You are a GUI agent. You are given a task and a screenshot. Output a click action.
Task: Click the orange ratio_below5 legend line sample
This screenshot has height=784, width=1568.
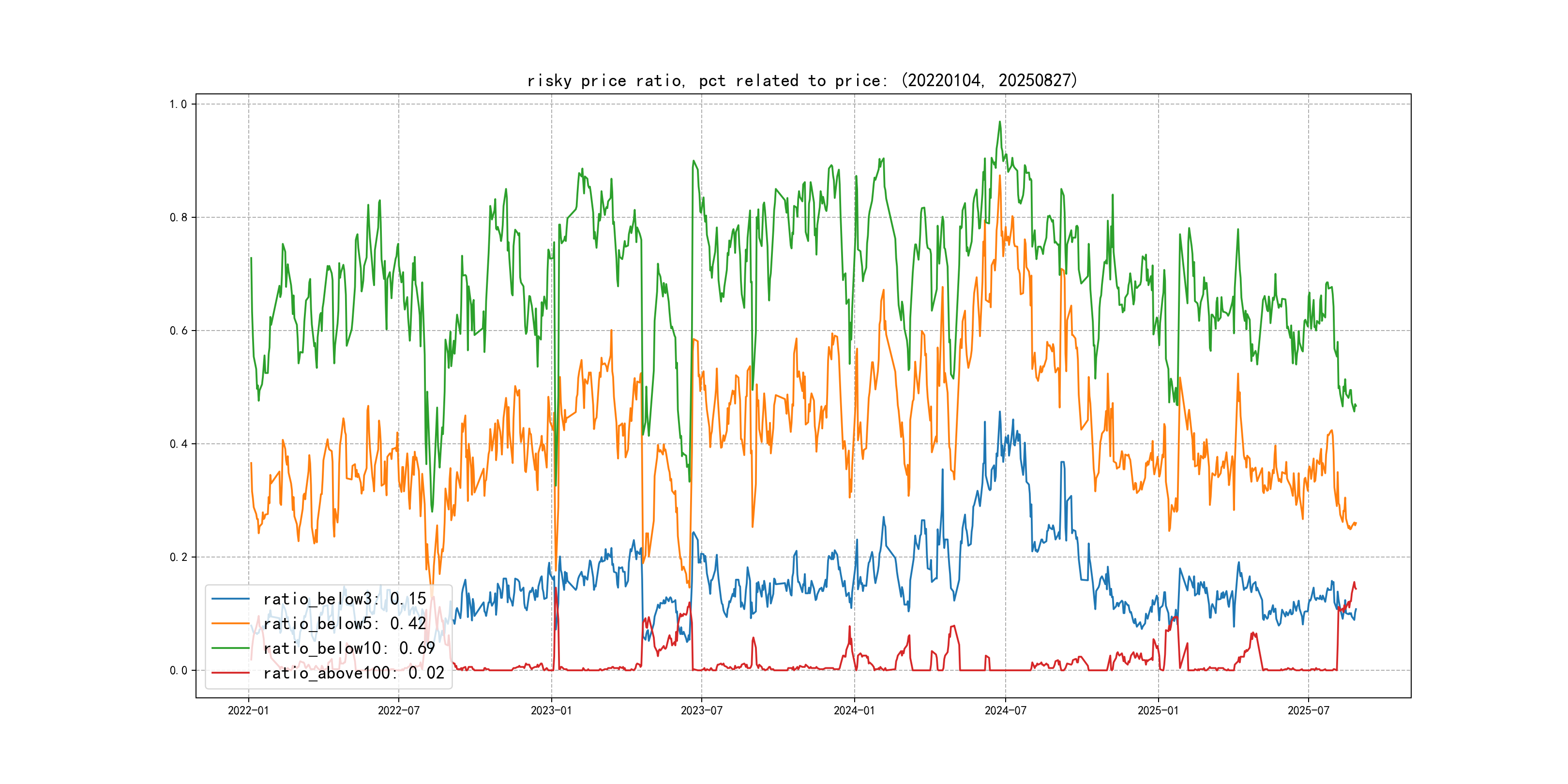tap(230, 623)
